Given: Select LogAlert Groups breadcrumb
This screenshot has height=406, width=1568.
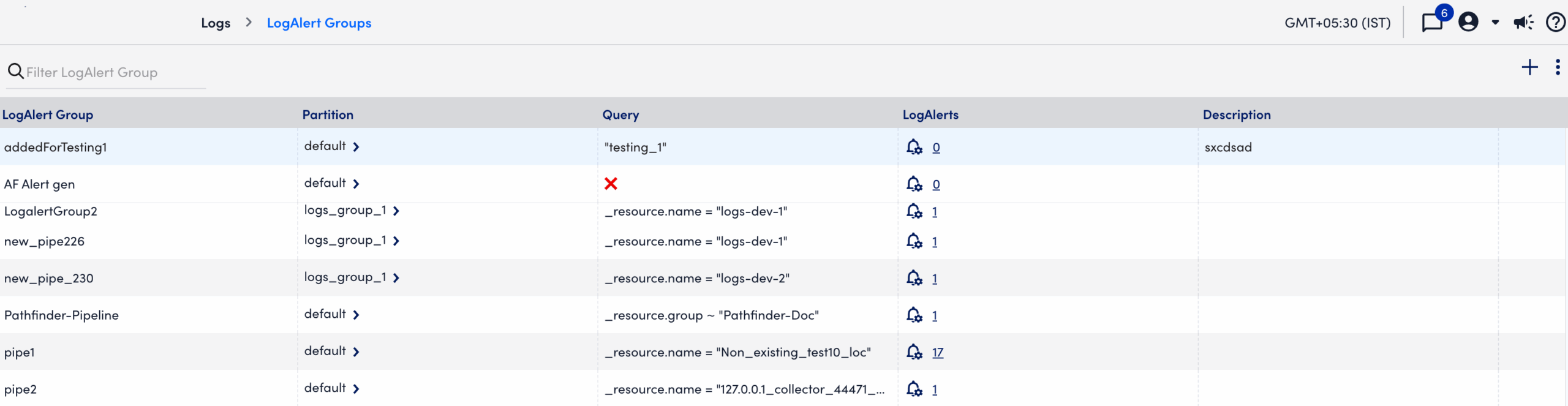Looking at the screenshot, I should click(x=318, y=23).
